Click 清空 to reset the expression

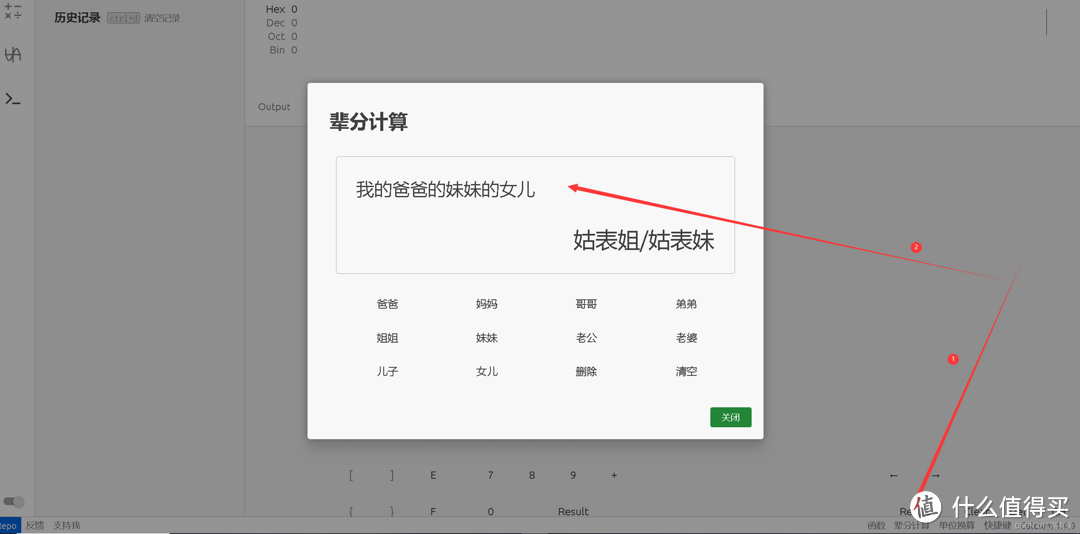(686, 372)
